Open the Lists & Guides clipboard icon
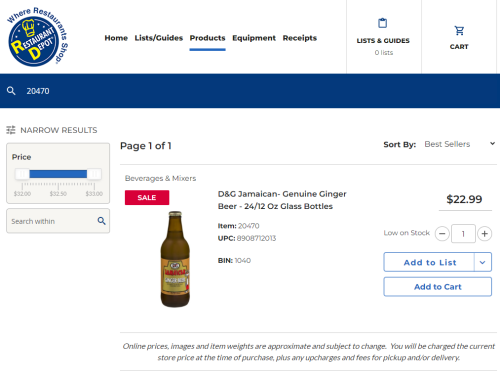The image size is (500, 379). coord(383,23)
